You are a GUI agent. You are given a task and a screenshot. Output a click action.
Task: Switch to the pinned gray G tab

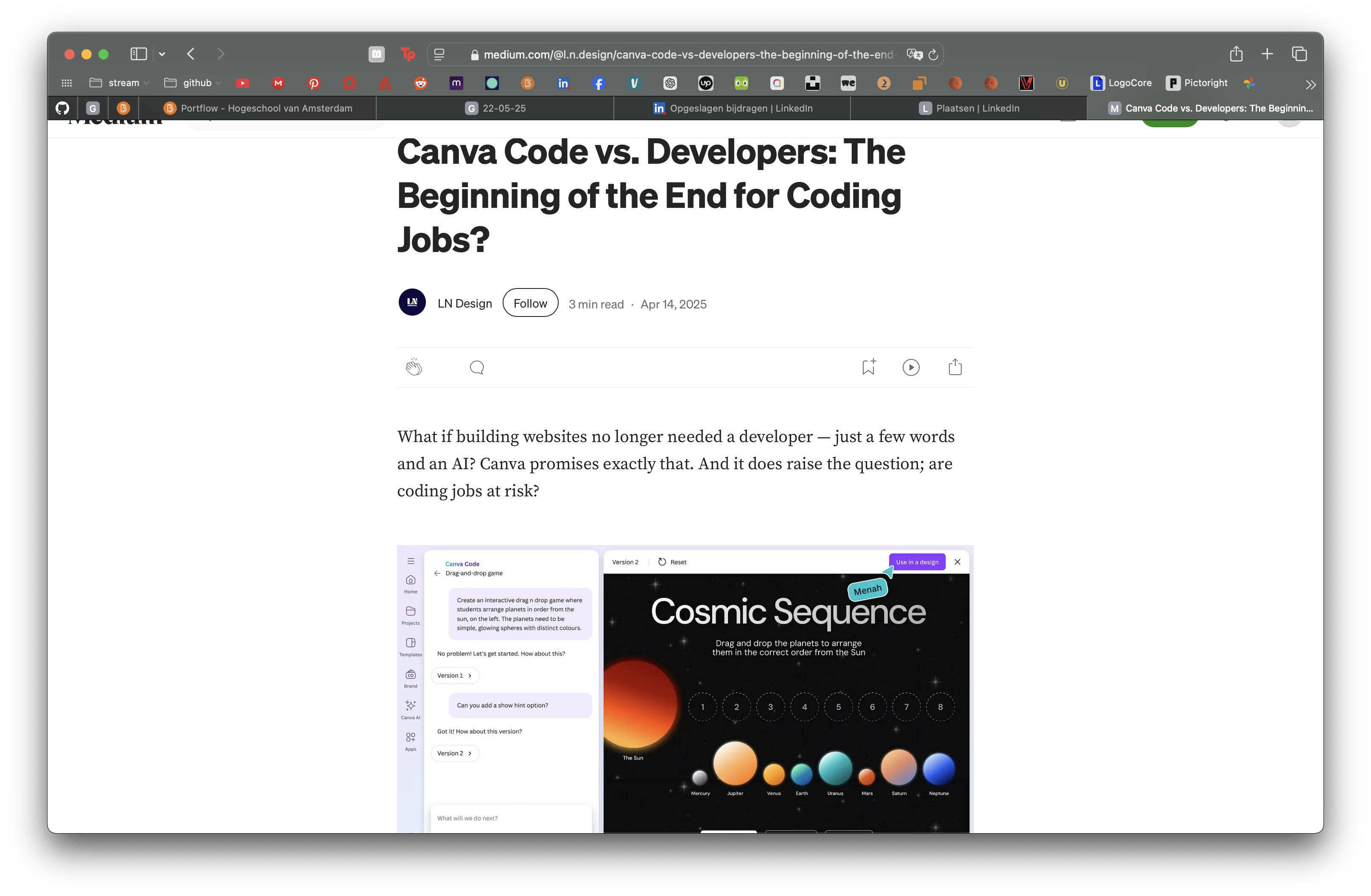tap(93, 108)
